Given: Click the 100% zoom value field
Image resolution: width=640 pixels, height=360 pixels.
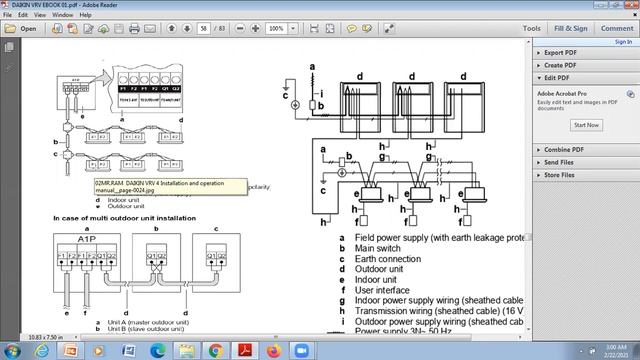Looking at the screenshot, I should (277, 29).
